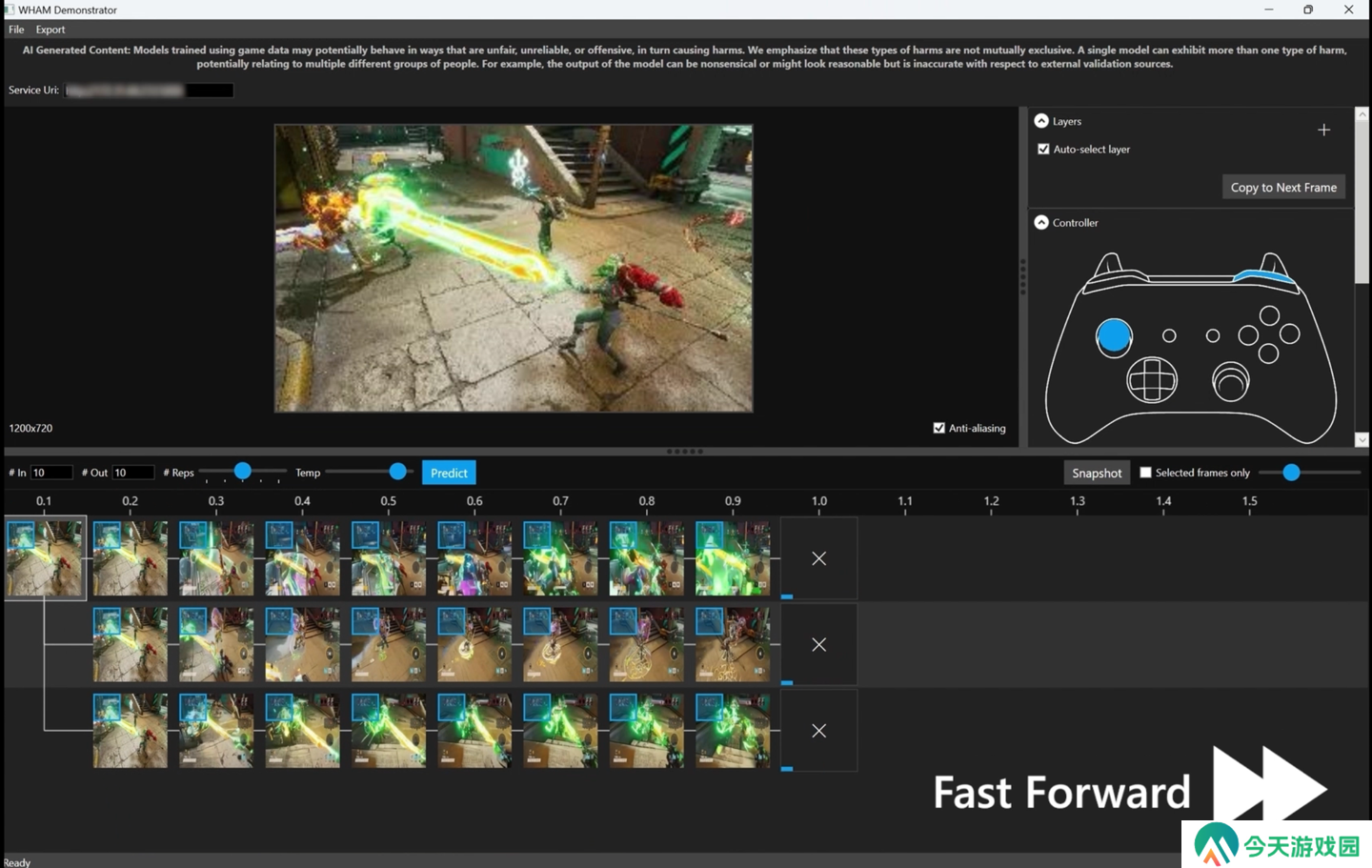Click the controller's bottom face button

1268,353
